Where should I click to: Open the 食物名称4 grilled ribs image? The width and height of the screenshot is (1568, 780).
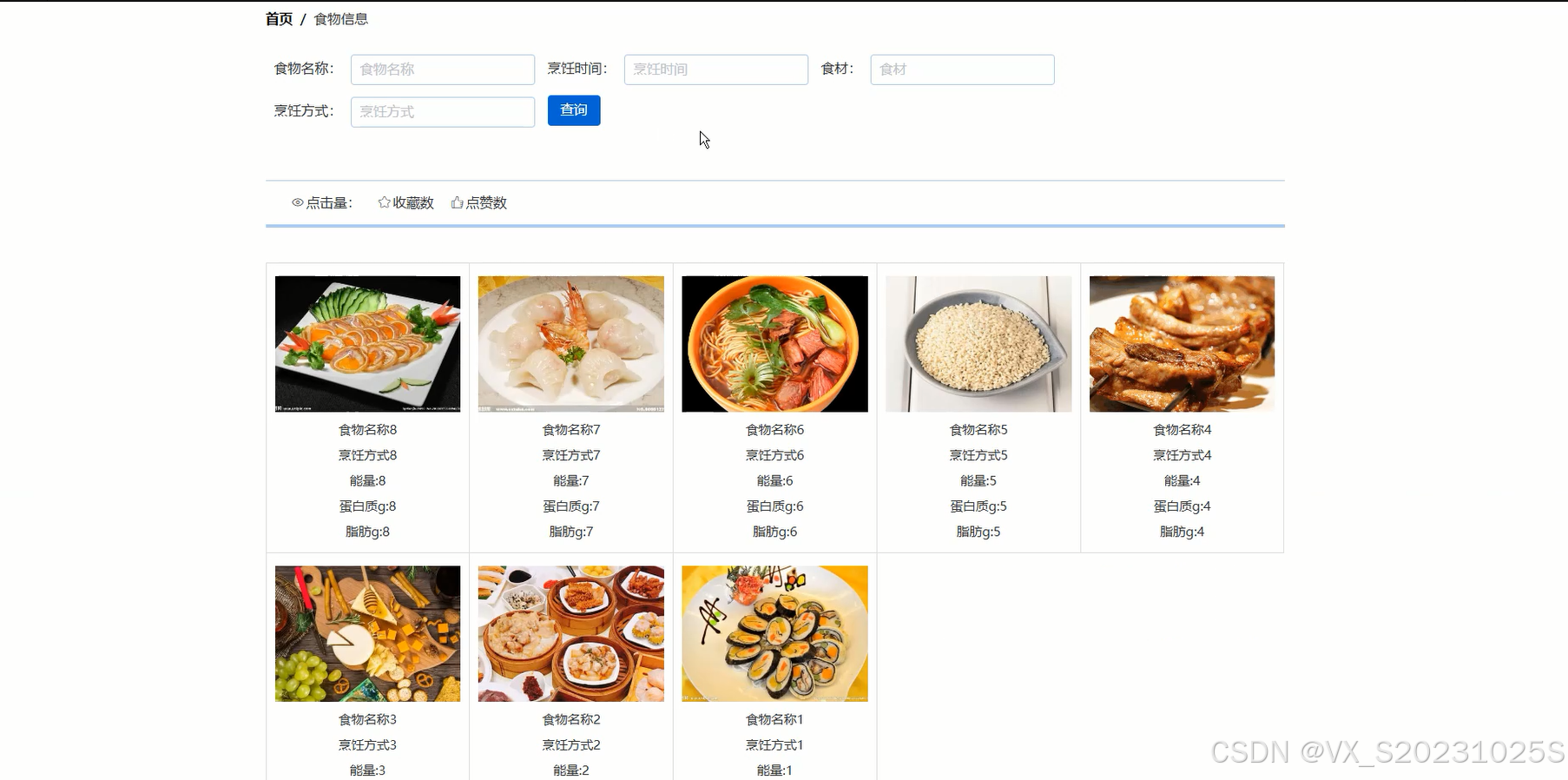[1183, 344]
